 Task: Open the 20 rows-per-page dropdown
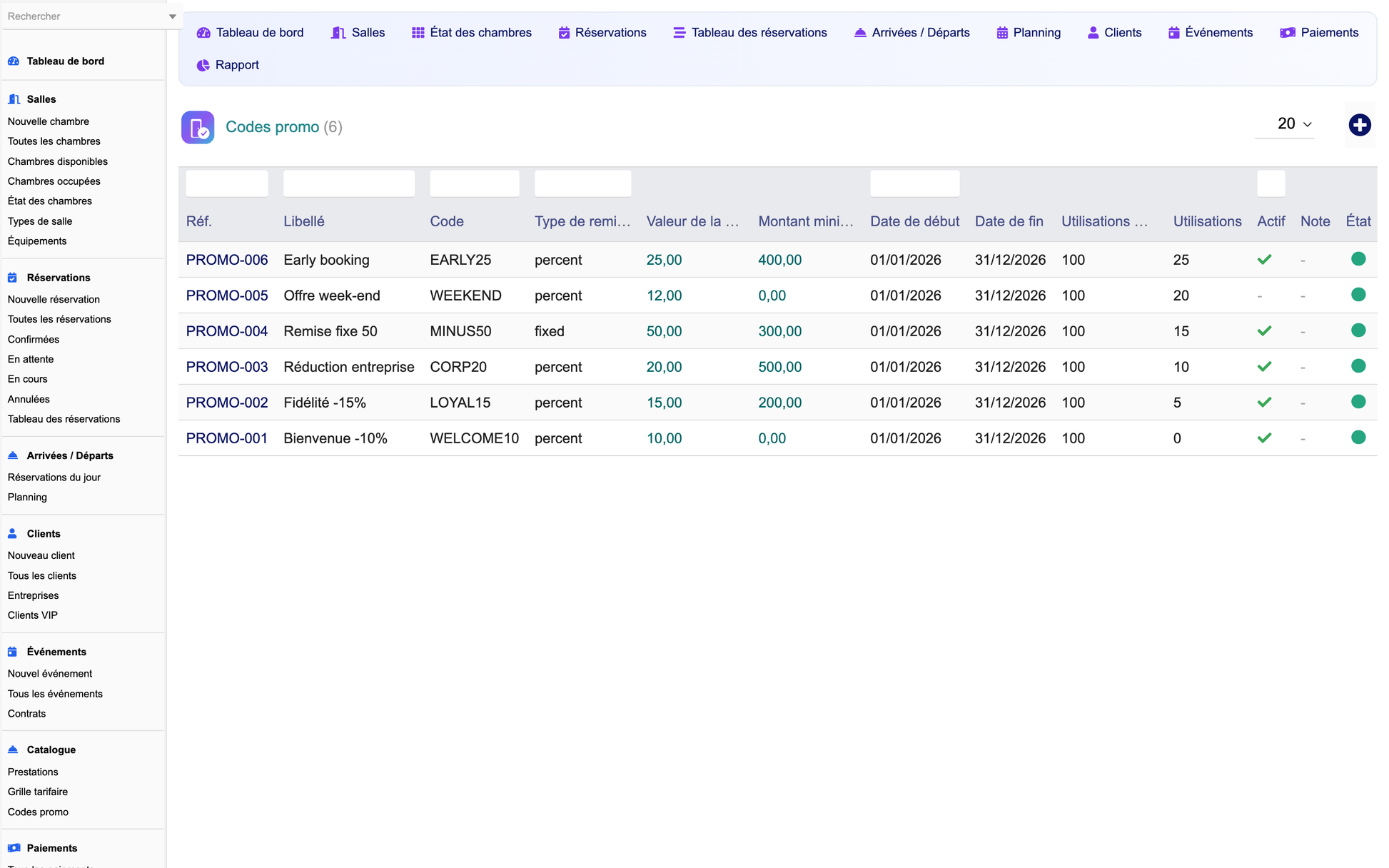(x=1285, y=124)
